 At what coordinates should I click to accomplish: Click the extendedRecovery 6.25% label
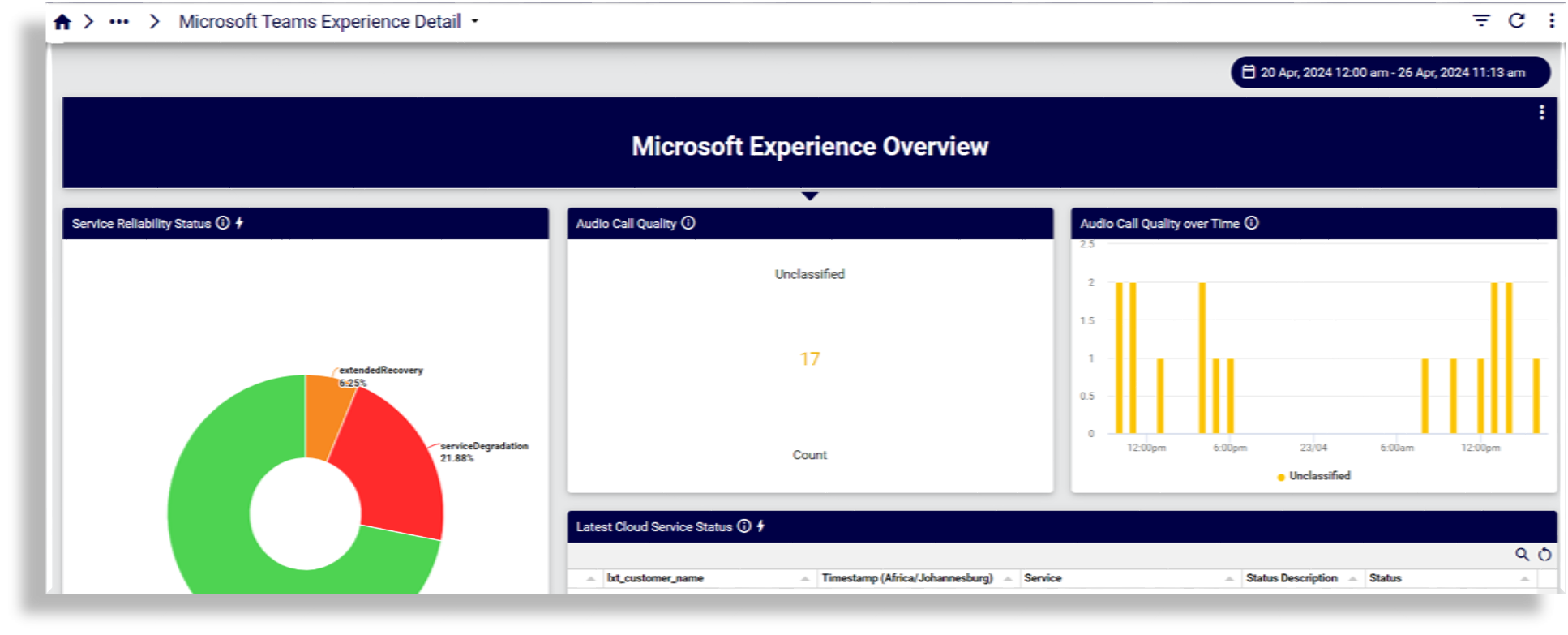pos(380,376)
